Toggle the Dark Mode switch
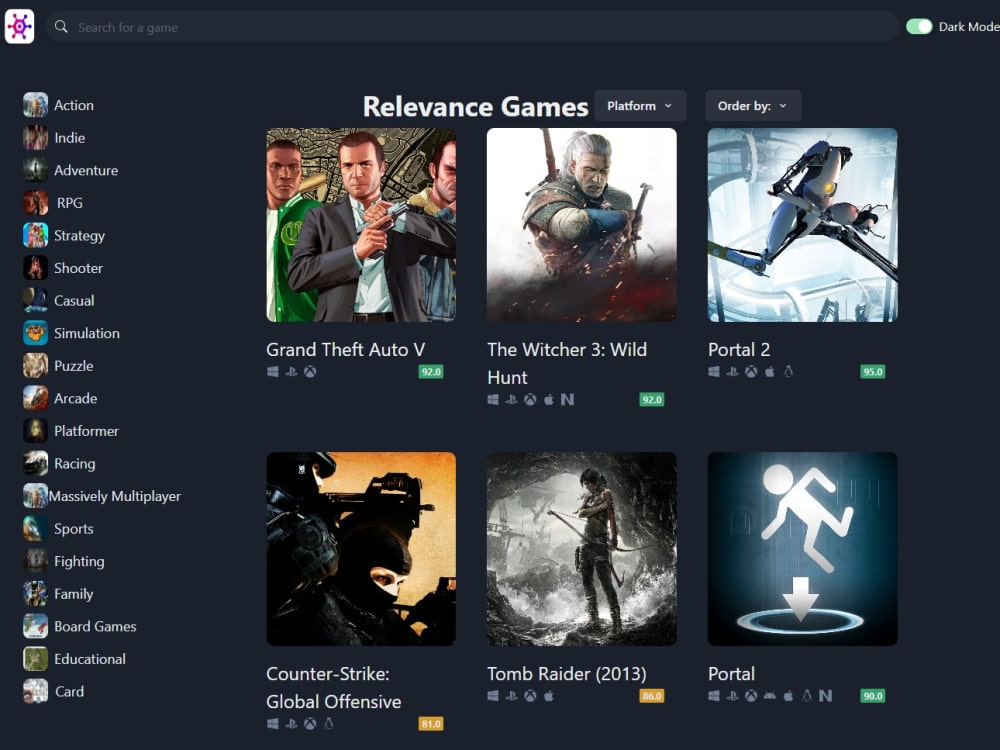 919,27
